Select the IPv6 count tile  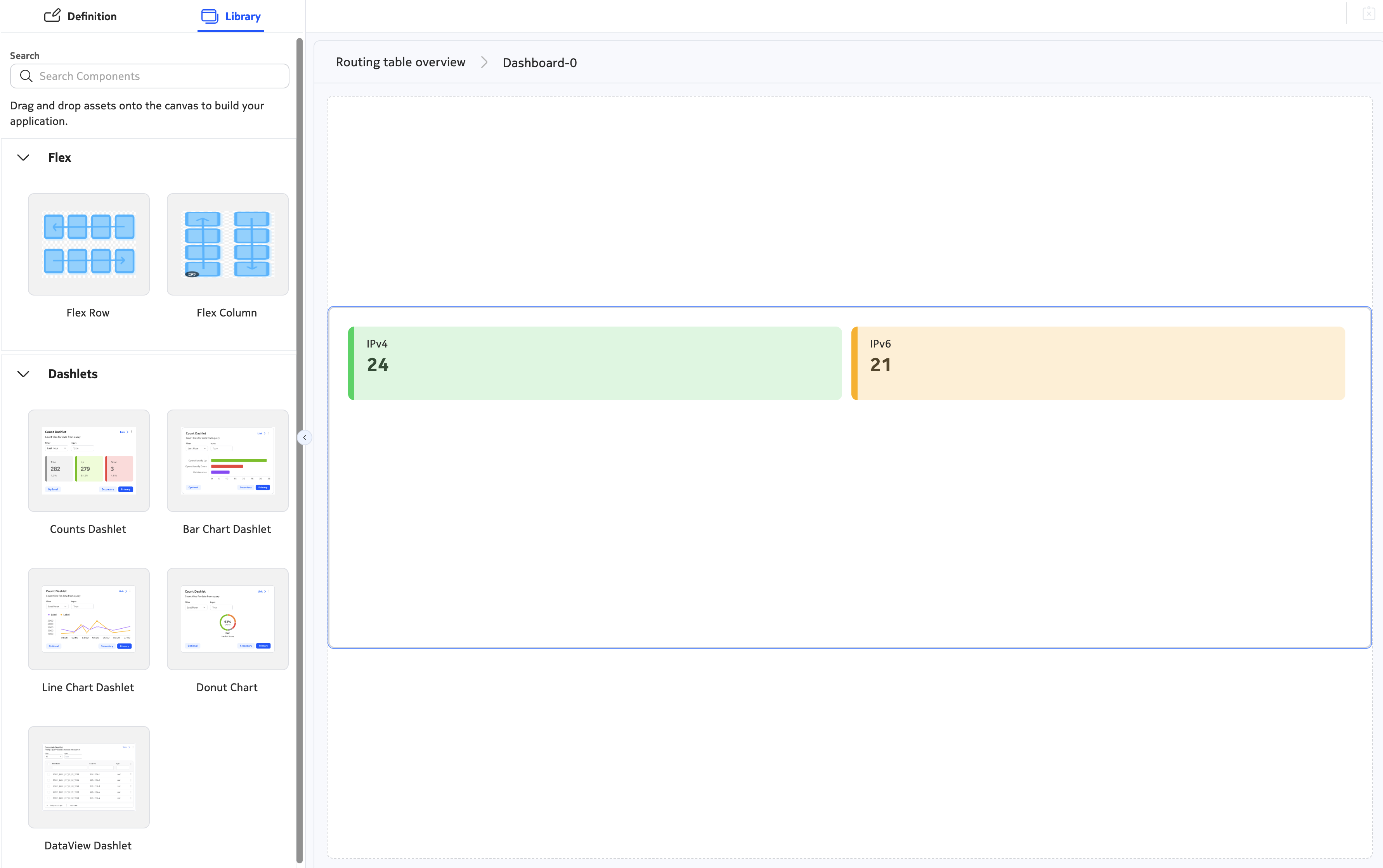pyautogui.click(x=1098, y=363)
